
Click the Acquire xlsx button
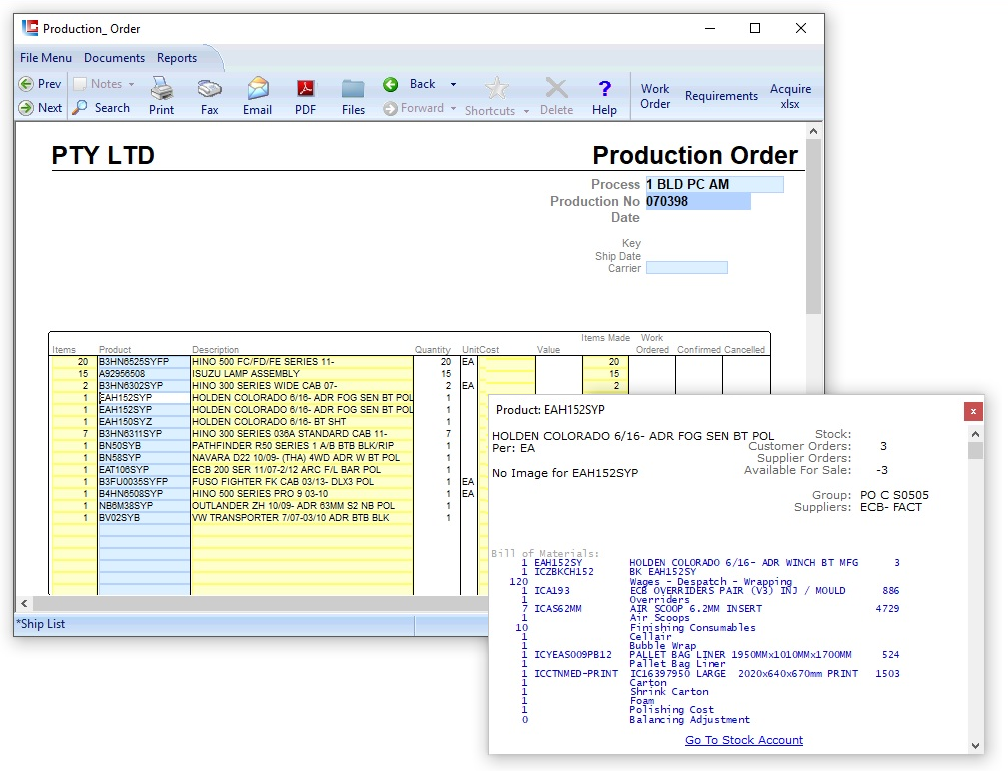(790, 96)
